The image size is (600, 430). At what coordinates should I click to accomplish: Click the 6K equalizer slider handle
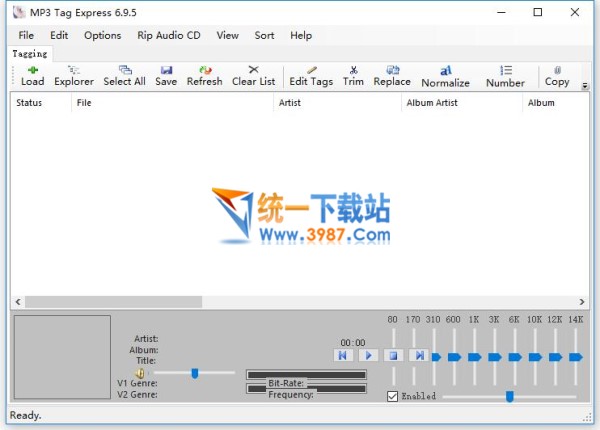pos(515,357)
